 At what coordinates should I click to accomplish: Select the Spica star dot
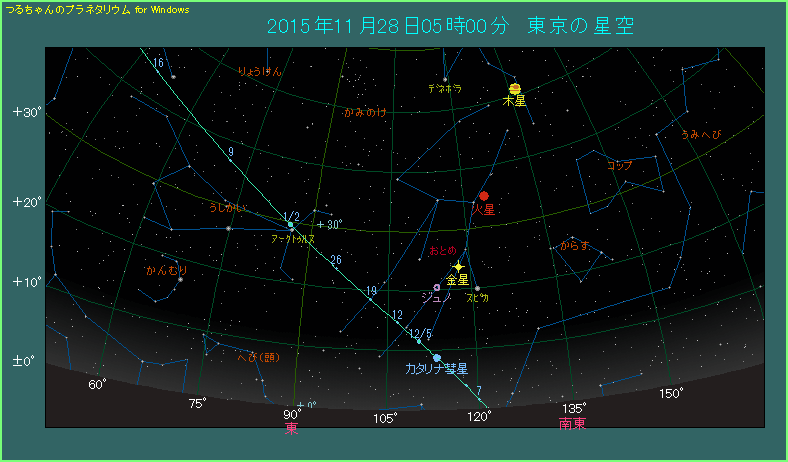click(477, 289)
